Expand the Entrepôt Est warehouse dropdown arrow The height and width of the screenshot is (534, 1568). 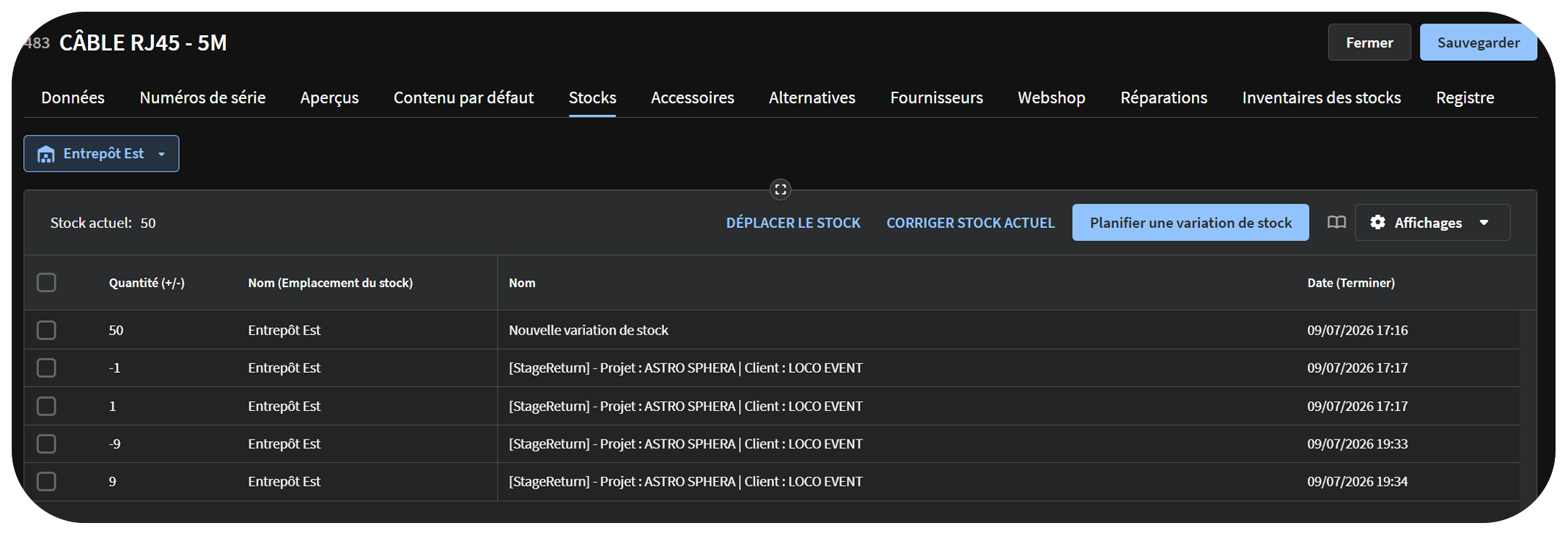161,155
